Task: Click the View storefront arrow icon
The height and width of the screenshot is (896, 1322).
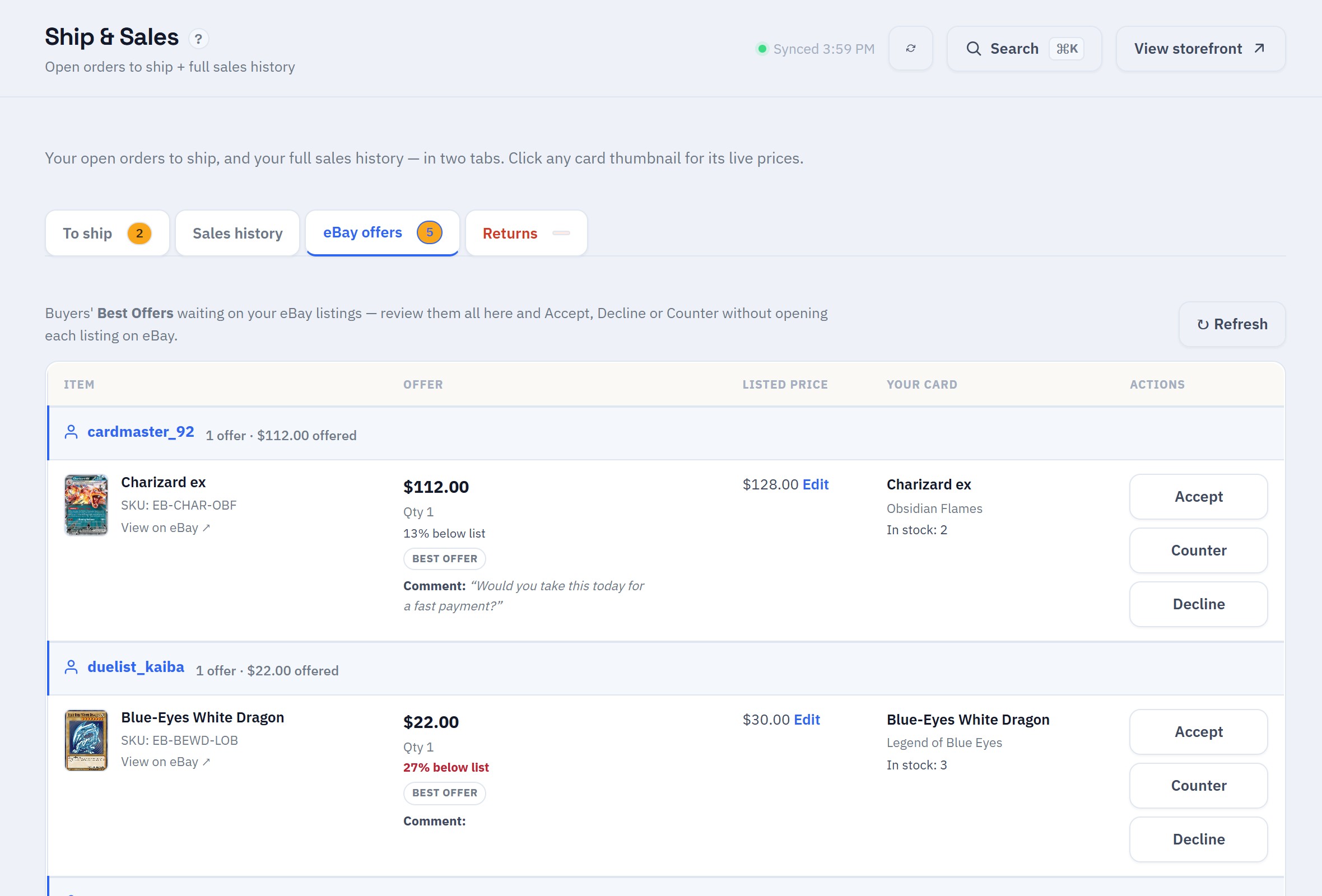Action: click(1259, 49)
